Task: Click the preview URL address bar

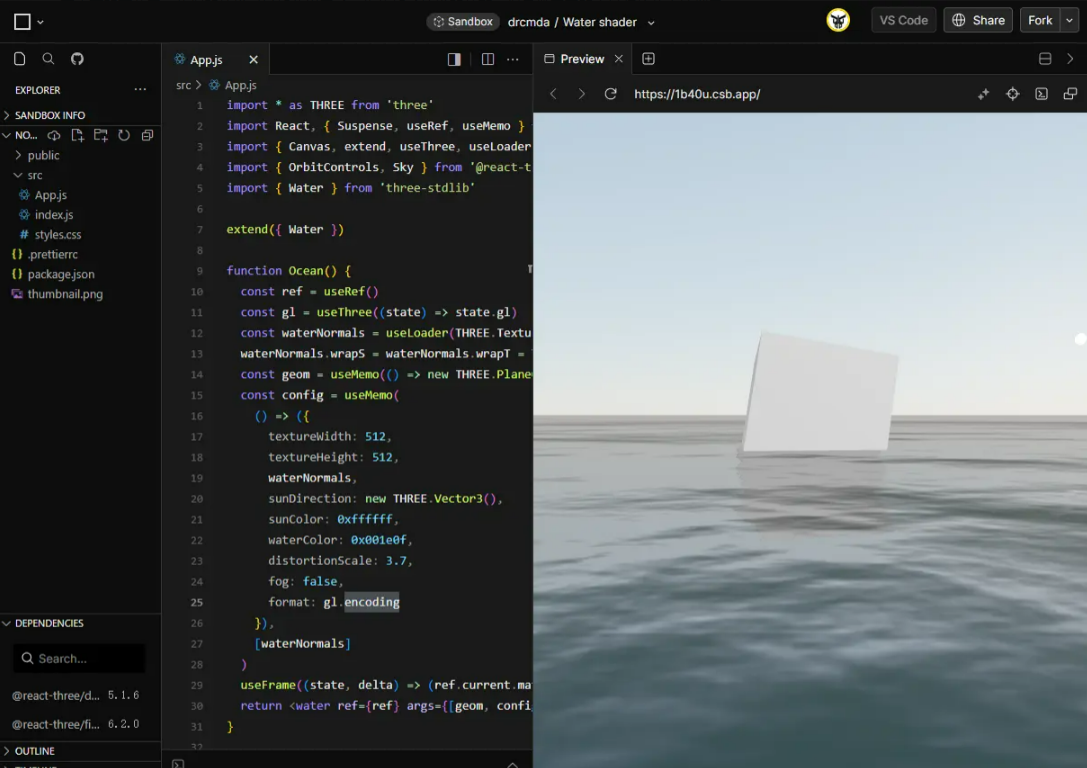Action: point(697,94)
